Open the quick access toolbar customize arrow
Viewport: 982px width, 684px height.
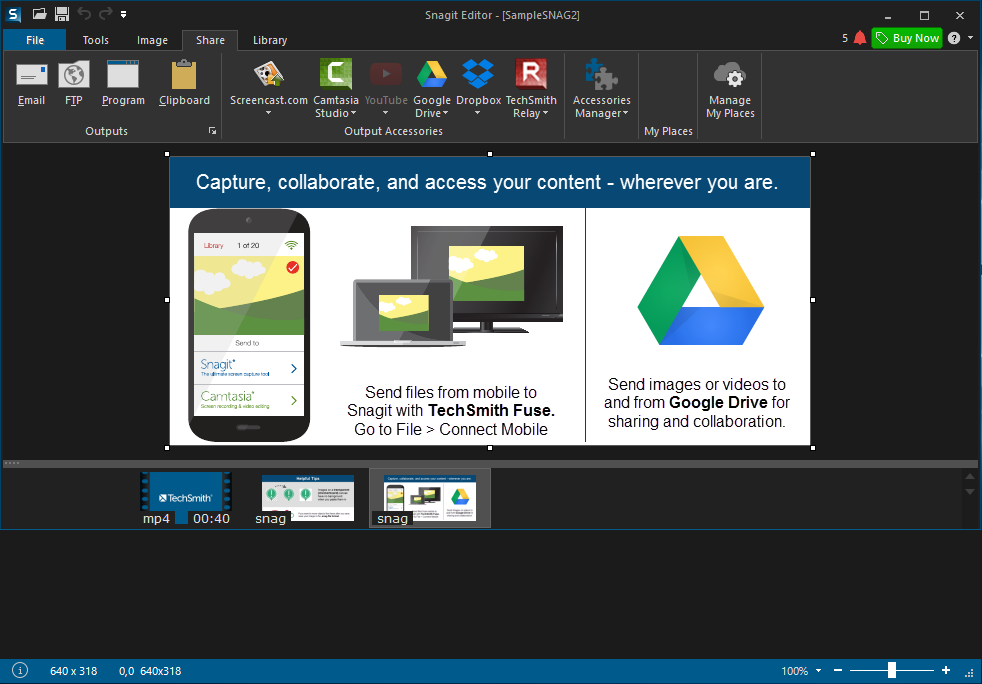pos(124,14)
